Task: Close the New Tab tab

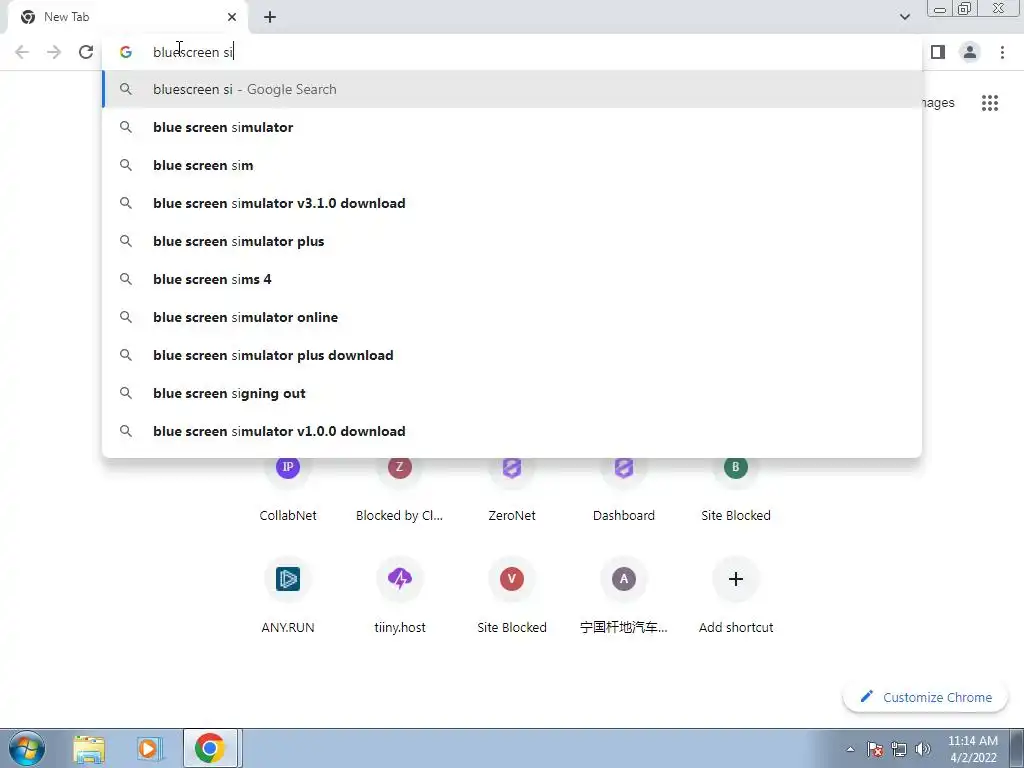Action: click(232, 17)
